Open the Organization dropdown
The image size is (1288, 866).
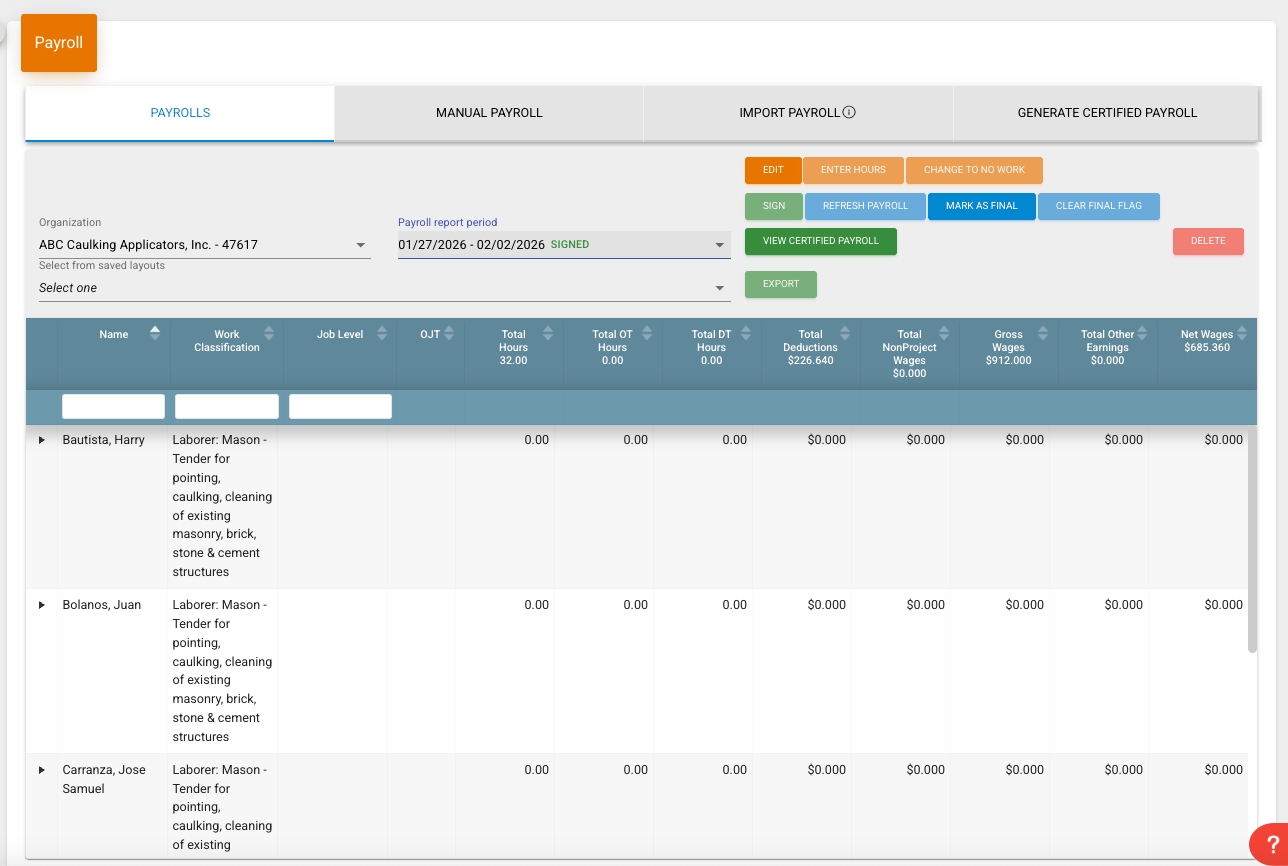(x=205, y=245)
